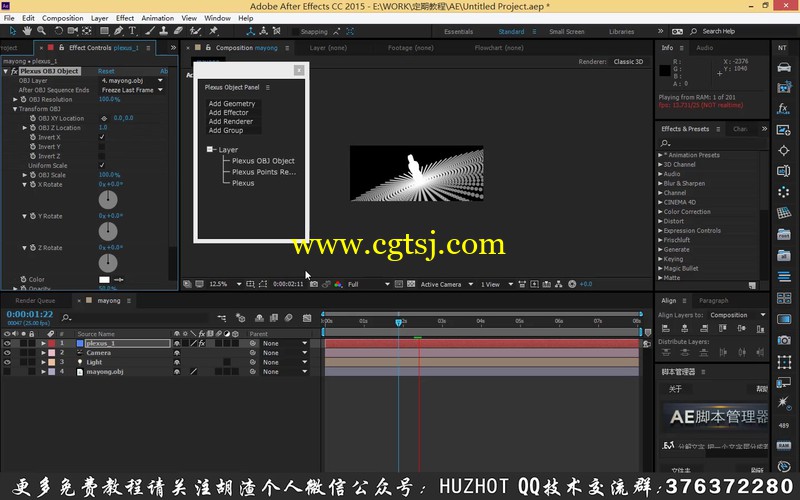
Task: Select Plexus OBJ Object tree item
Action: [263, 161]
